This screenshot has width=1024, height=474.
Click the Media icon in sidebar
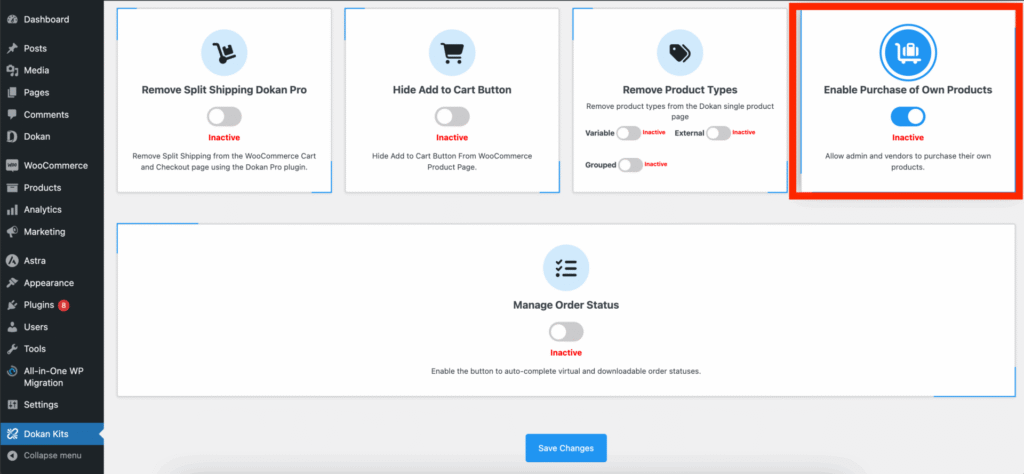(x=12, y=71)
